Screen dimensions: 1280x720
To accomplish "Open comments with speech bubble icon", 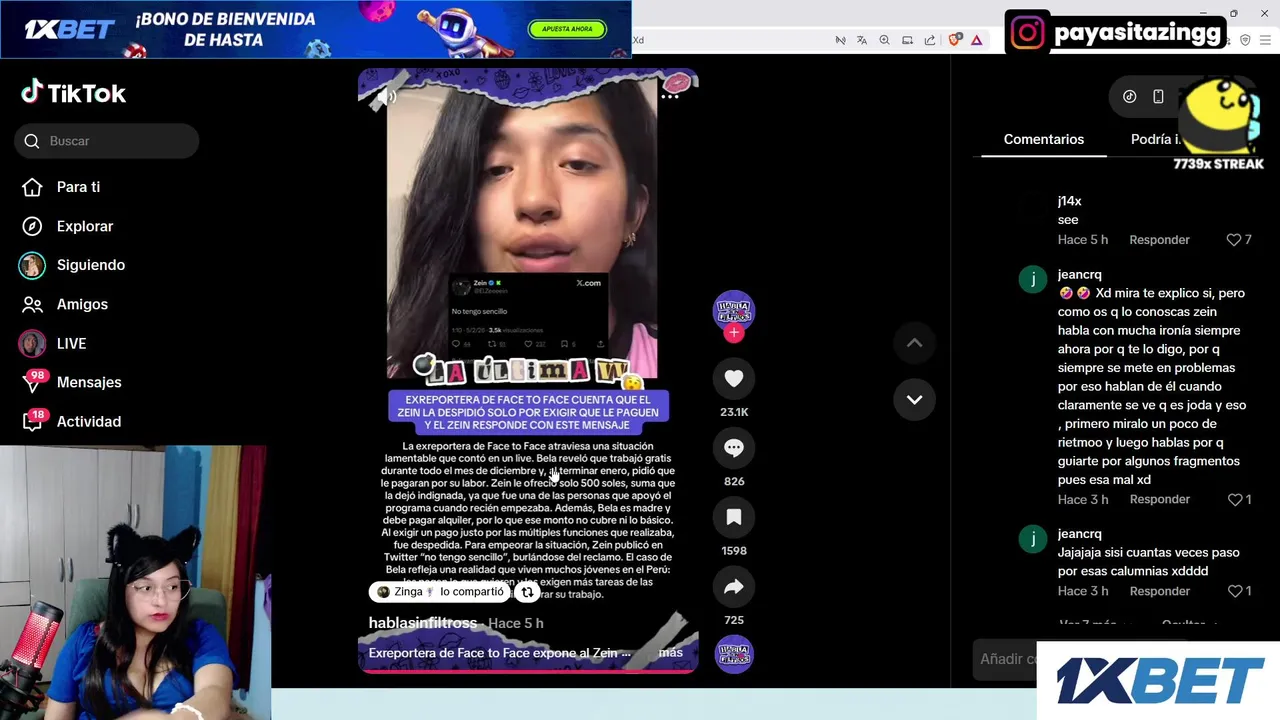I will 734,448.
